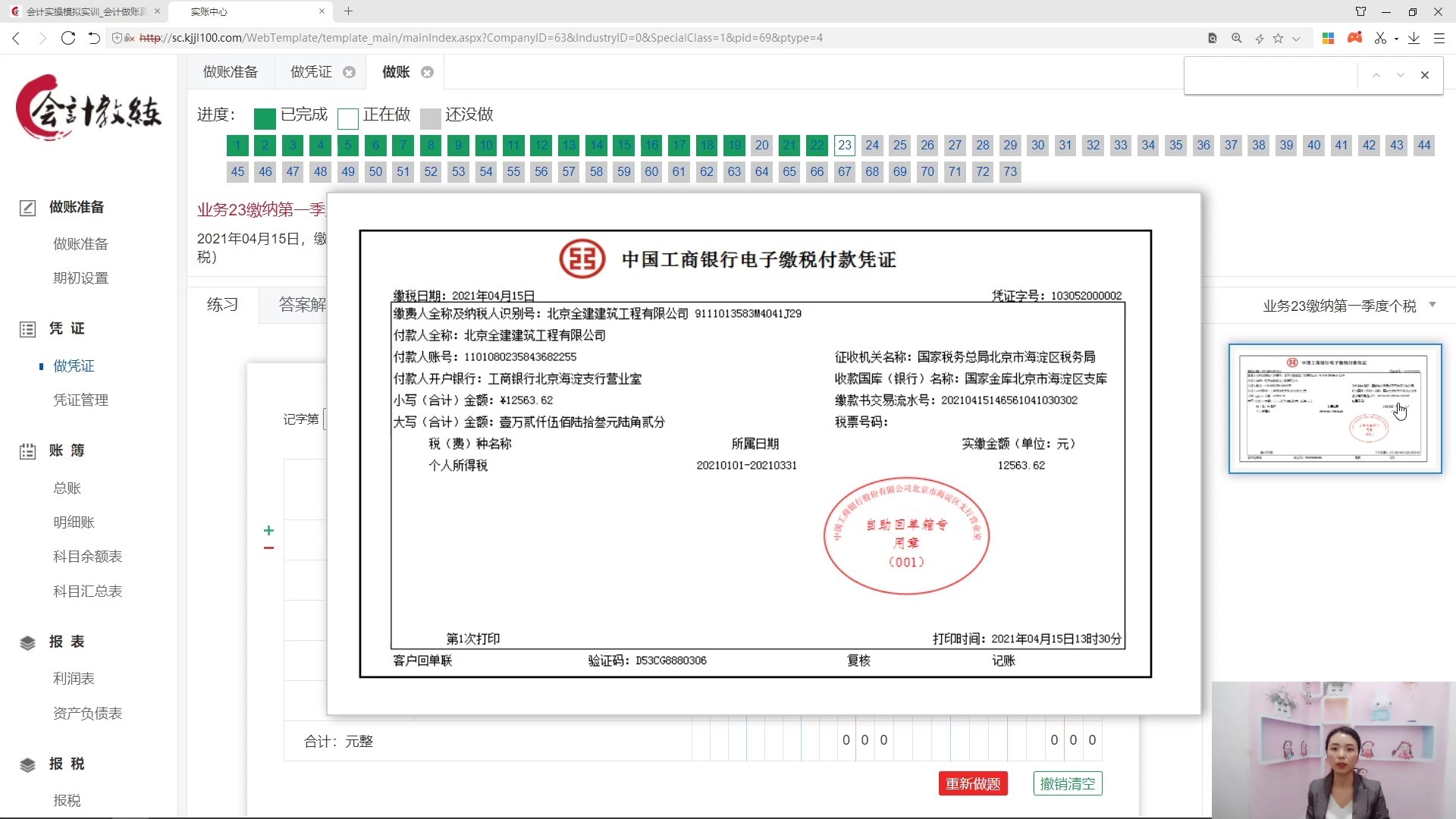Click the 撤销清空 button

[x=1067, y=784]
